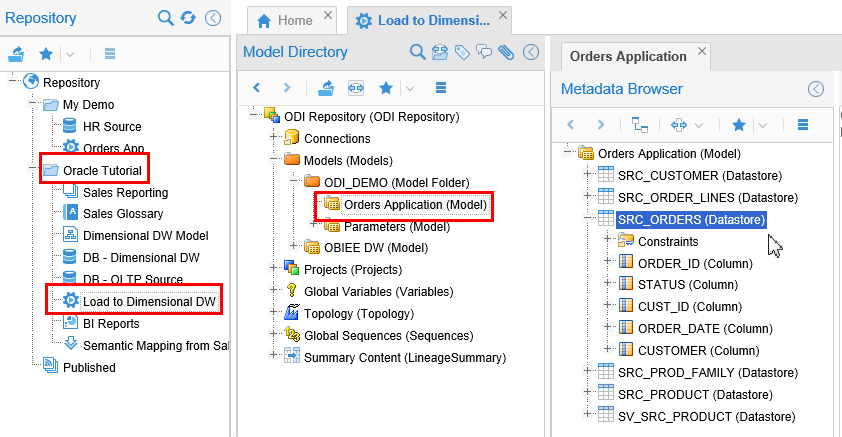Close the Orders Application tab
This screenshot has width=842, height=437.
coord(701,51)
